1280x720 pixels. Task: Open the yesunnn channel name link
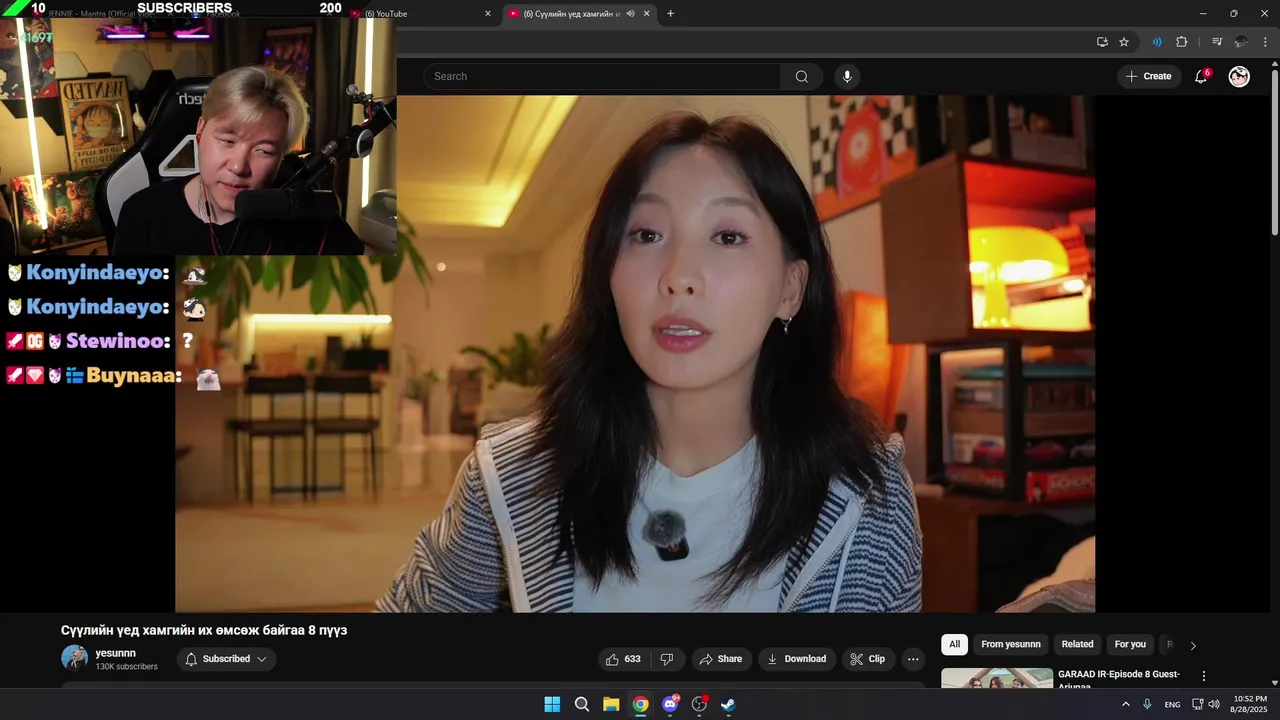point(115,653)
